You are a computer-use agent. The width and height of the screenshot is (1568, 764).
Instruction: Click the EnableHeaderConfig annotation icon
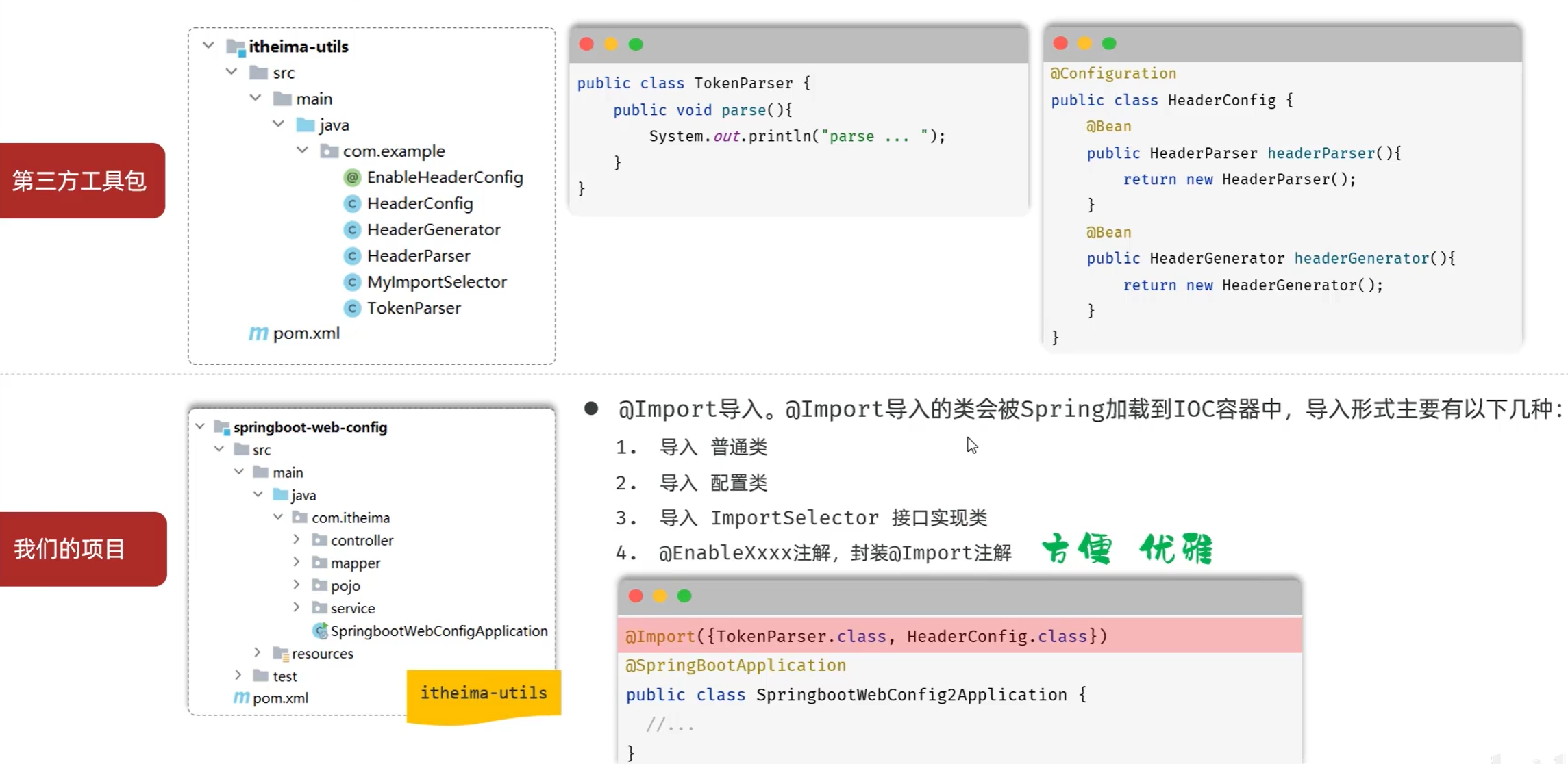pyautogui.click(x=352, y=178)
